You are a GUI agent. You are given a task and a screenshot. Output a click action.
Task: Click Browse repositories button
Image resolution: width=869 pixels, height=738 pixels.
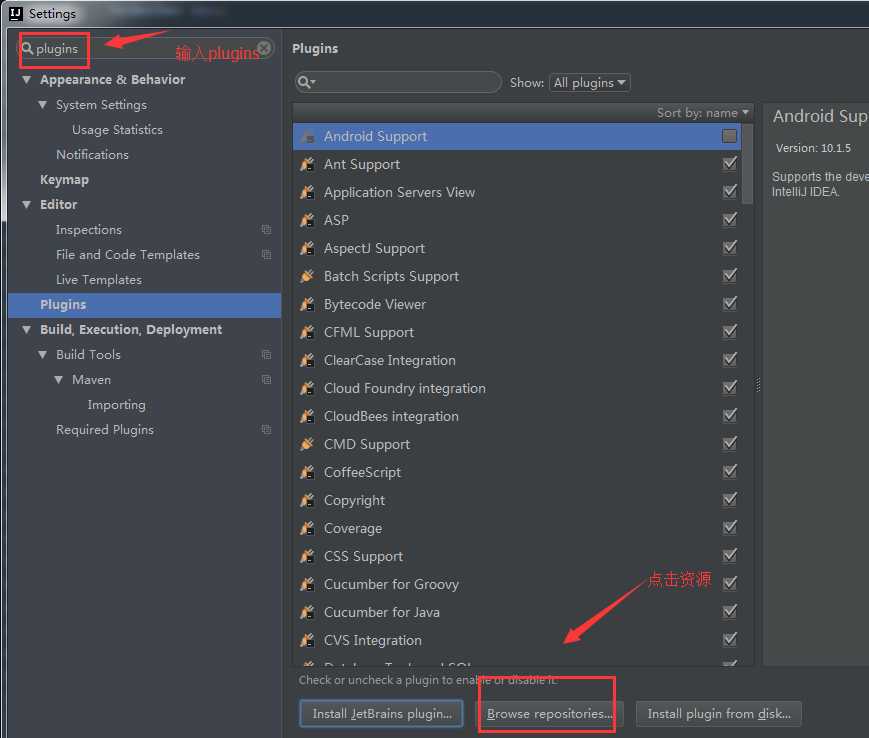[550, 714]
